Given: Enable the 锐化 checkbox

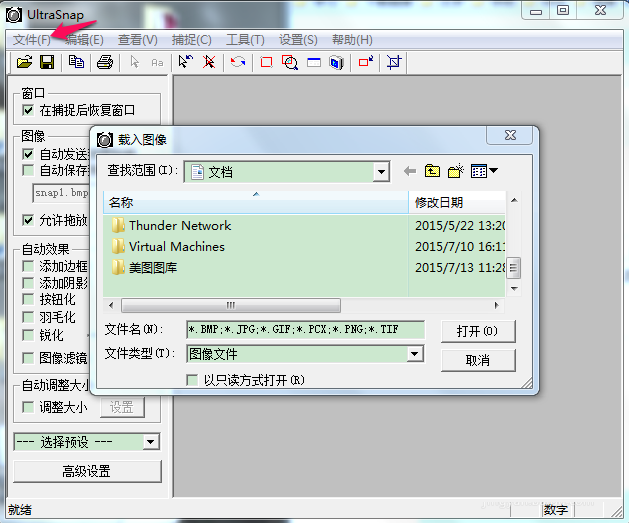Looking at the screenshot, I should 28,335.
